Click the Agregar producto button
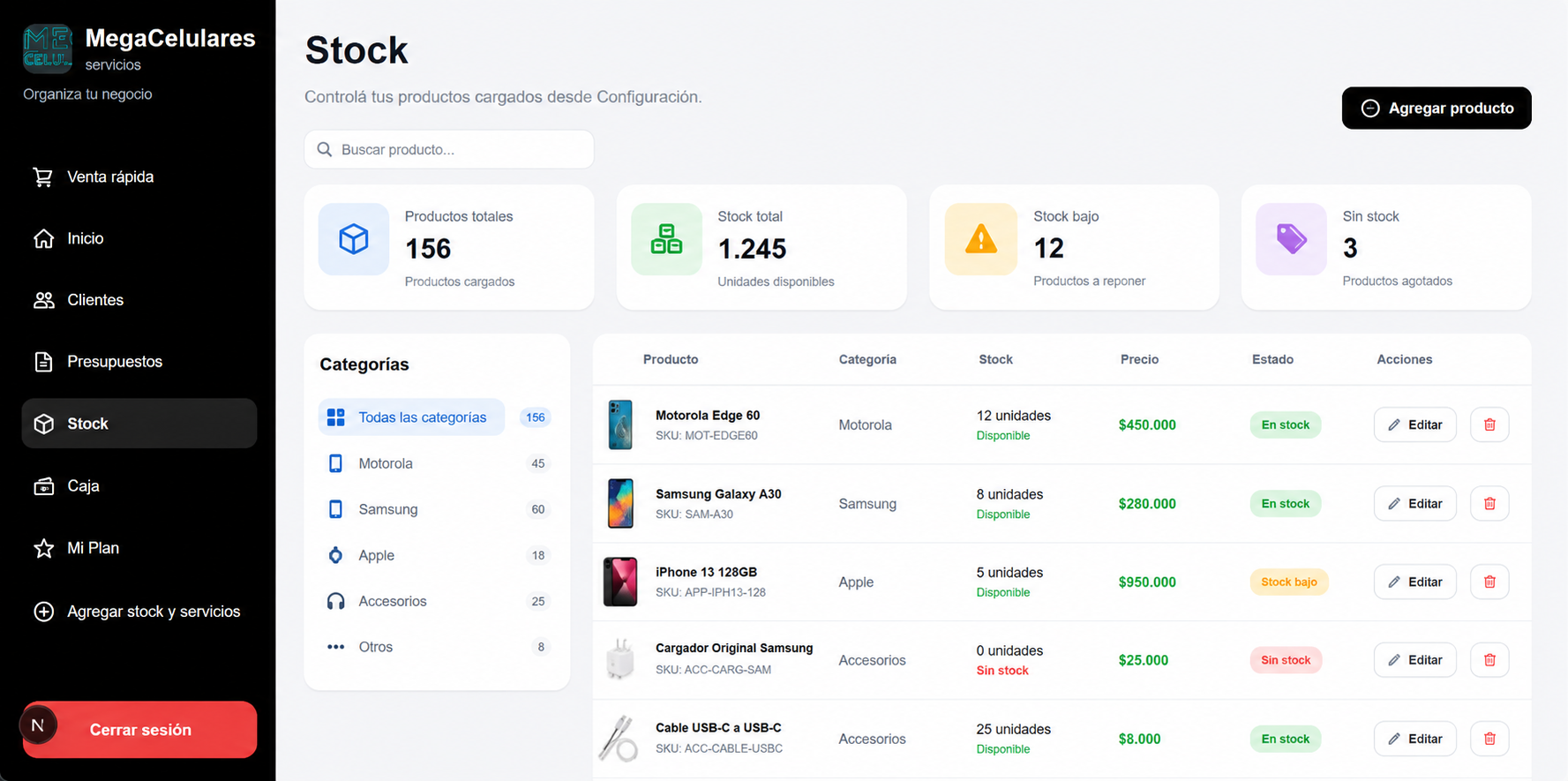The image size is (1568, 781). (x=1437, y=108)
